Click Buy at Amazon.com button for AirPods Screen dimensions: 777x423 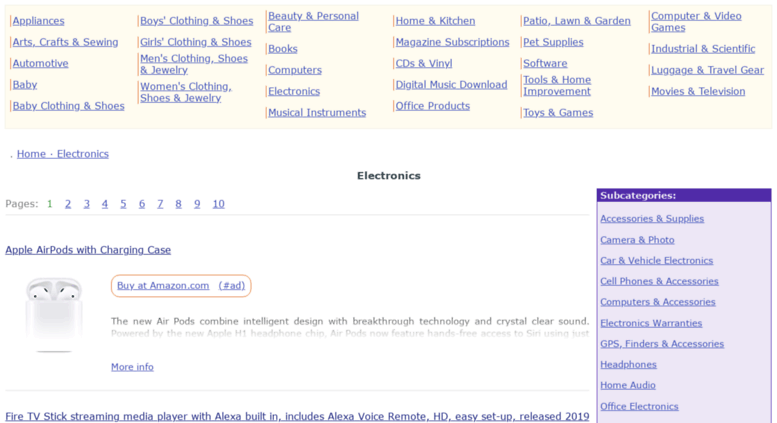point(181,286)
